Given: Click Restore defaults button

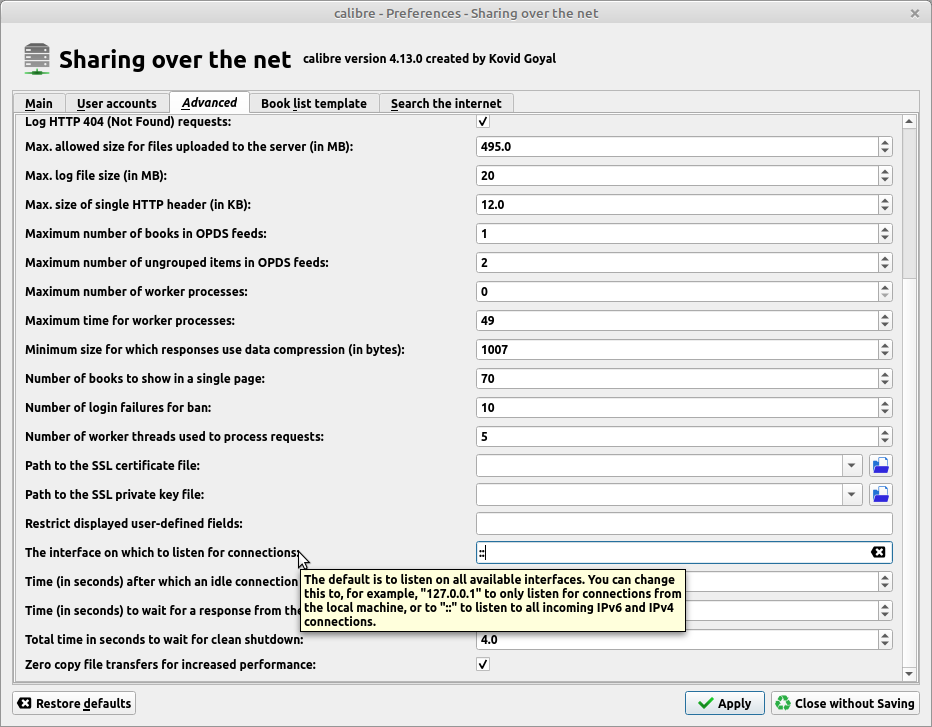Looking at the screenshot, I should [x=74, y=703].
